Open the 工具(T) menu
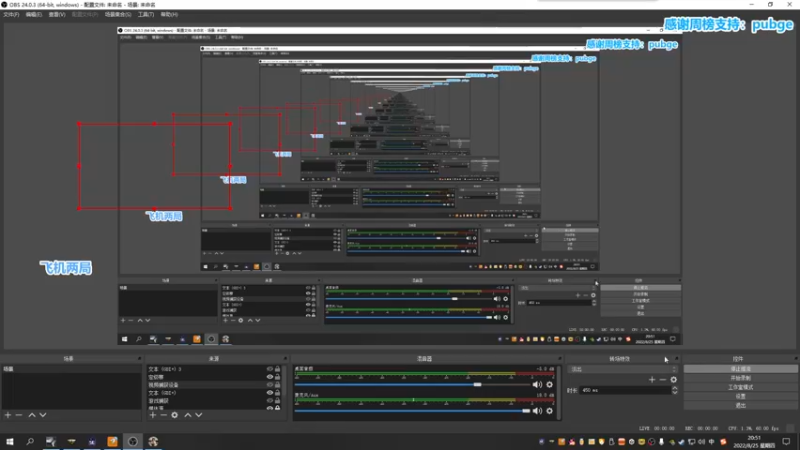 146,15
